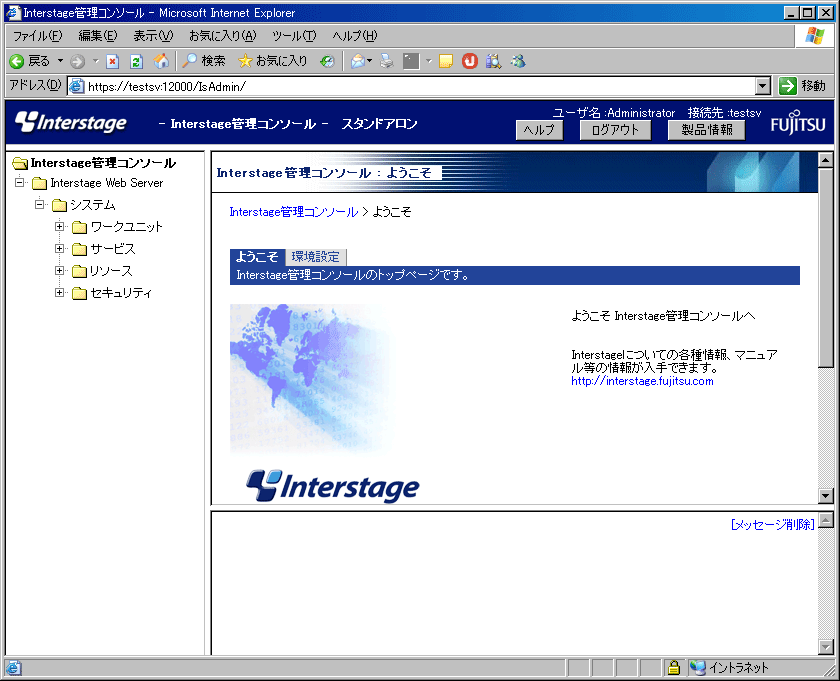The height and width of the screenshot is (681, 840).
Task: Click the 移動 go button
Action: tap(802, 86)
